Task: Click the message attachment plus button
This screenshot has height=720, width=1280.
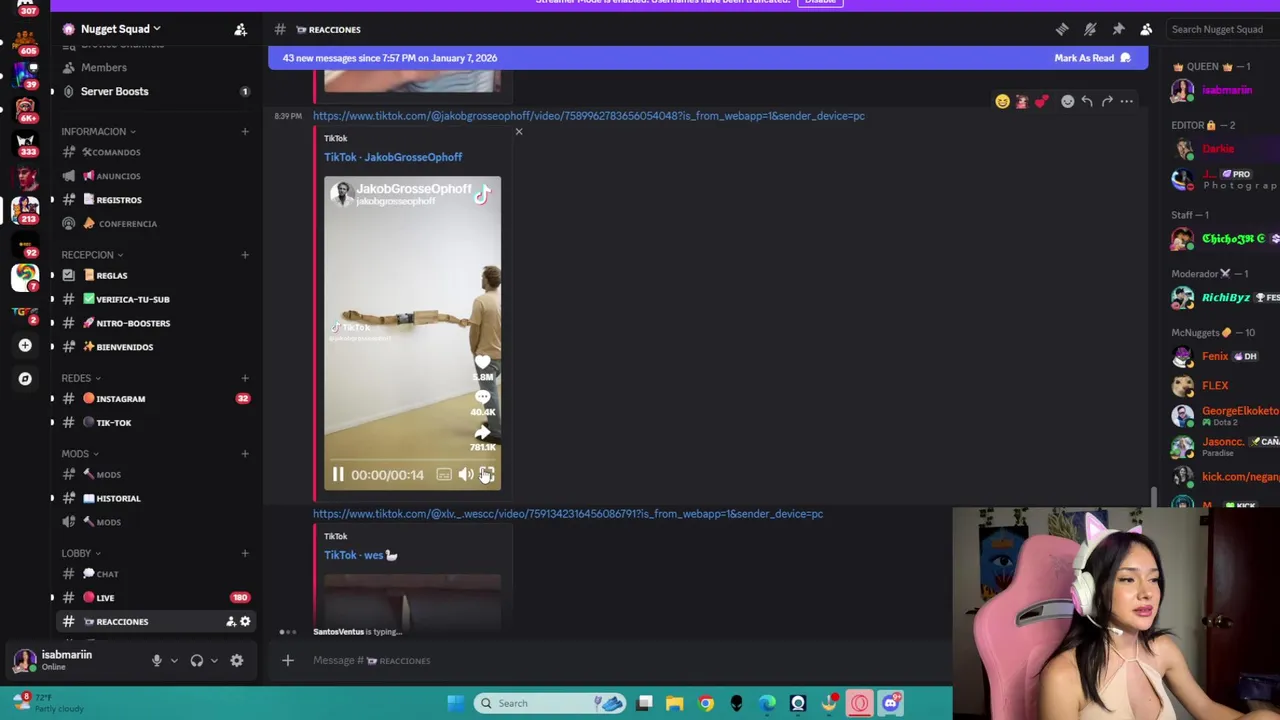Action: coord(288,660)
